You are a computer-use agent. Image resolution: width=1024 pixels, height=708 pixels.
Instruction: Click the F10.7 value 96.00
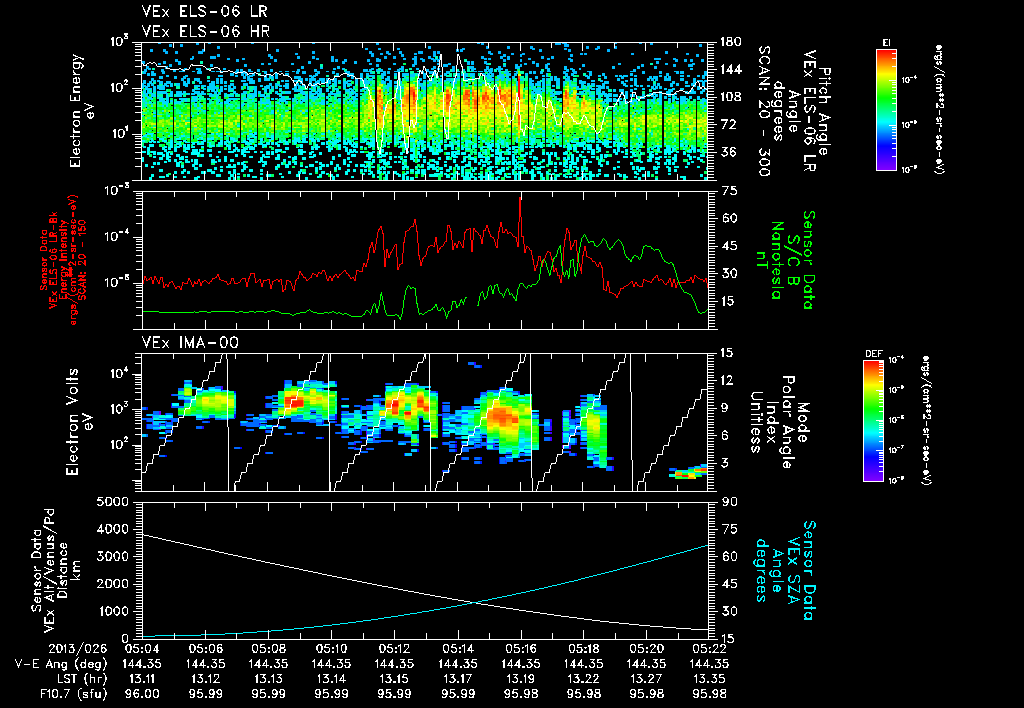pos(142,694)
